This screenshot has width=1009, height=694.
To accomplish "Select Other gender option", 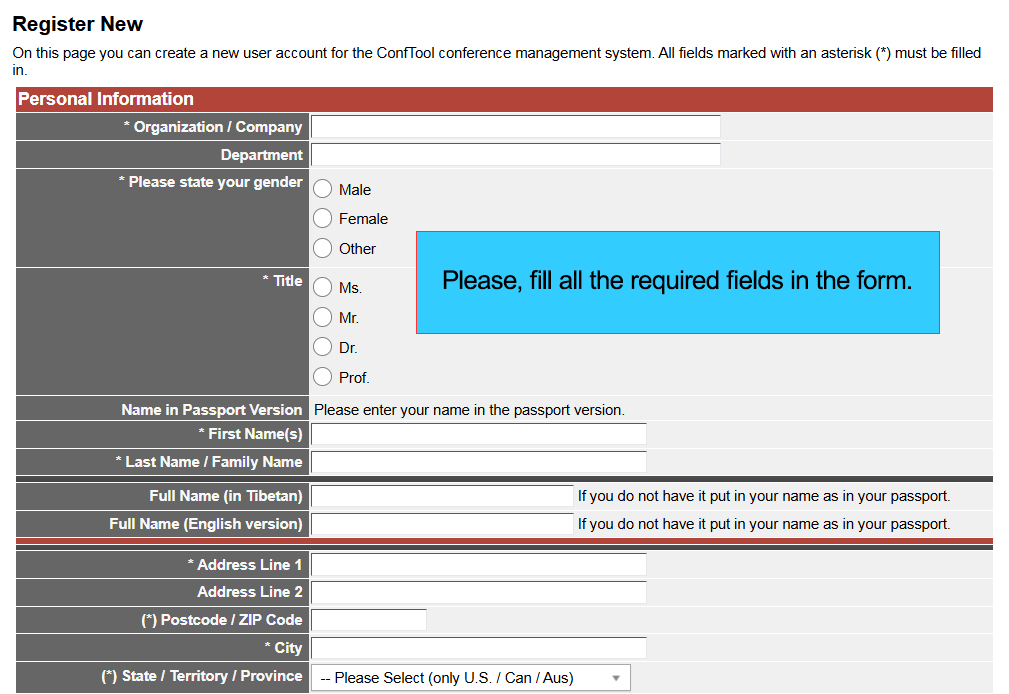I will pos(323,248).
